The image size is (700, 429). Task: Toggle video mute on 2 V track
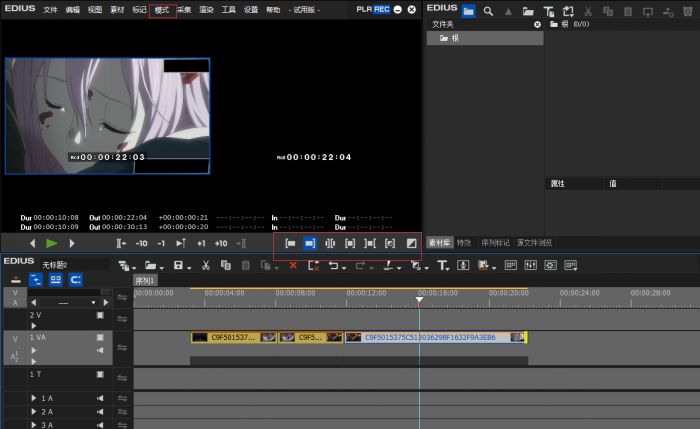(x=100, y=315)
